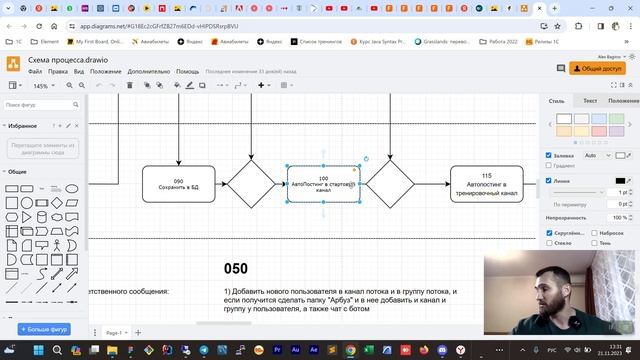Screen dimensions: 640x360
Task: Select the cloud shape in General
Action: point(57,217)
